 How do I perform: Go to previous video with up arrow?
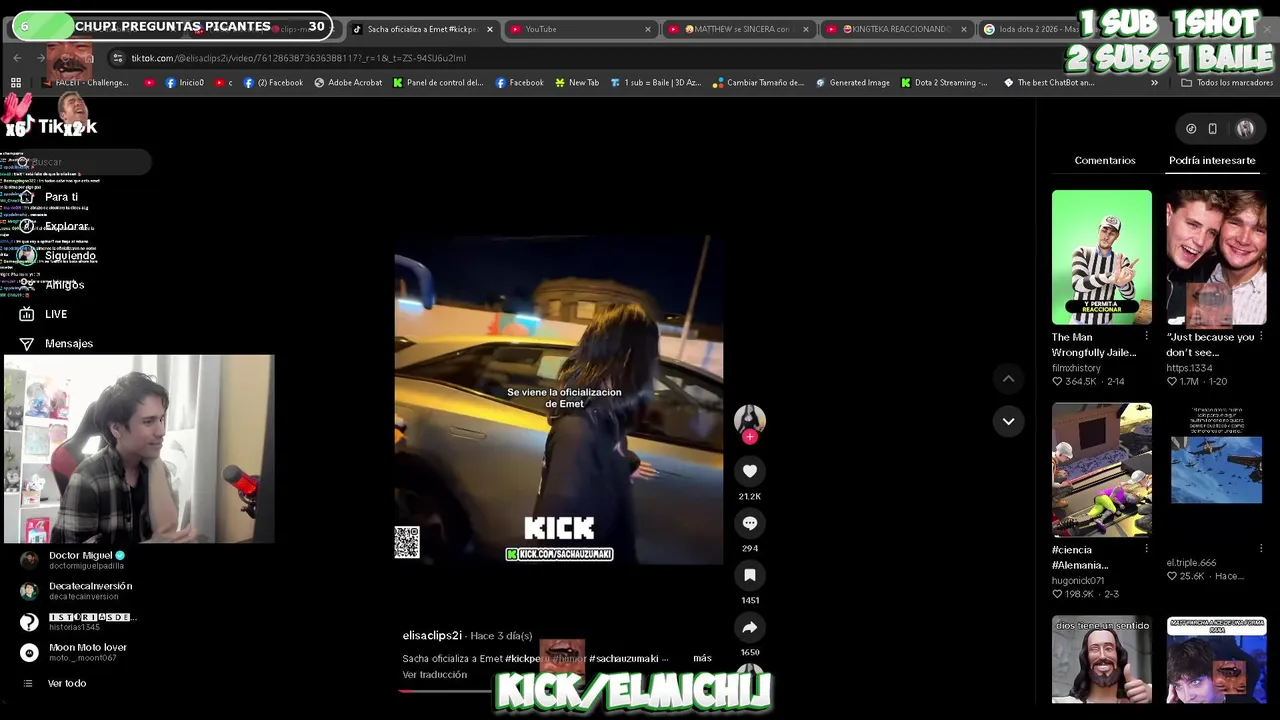pyautogui.click(x=1008, y=378)
